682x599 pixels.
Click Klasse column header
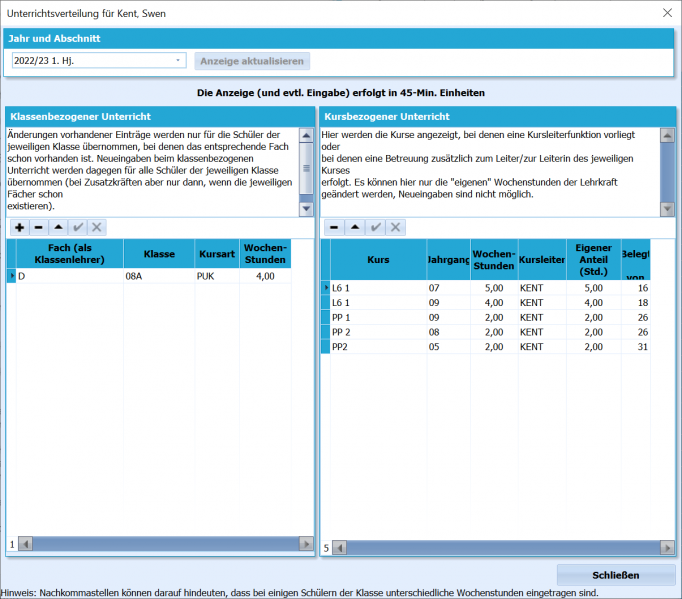click(x=159, y=254)
